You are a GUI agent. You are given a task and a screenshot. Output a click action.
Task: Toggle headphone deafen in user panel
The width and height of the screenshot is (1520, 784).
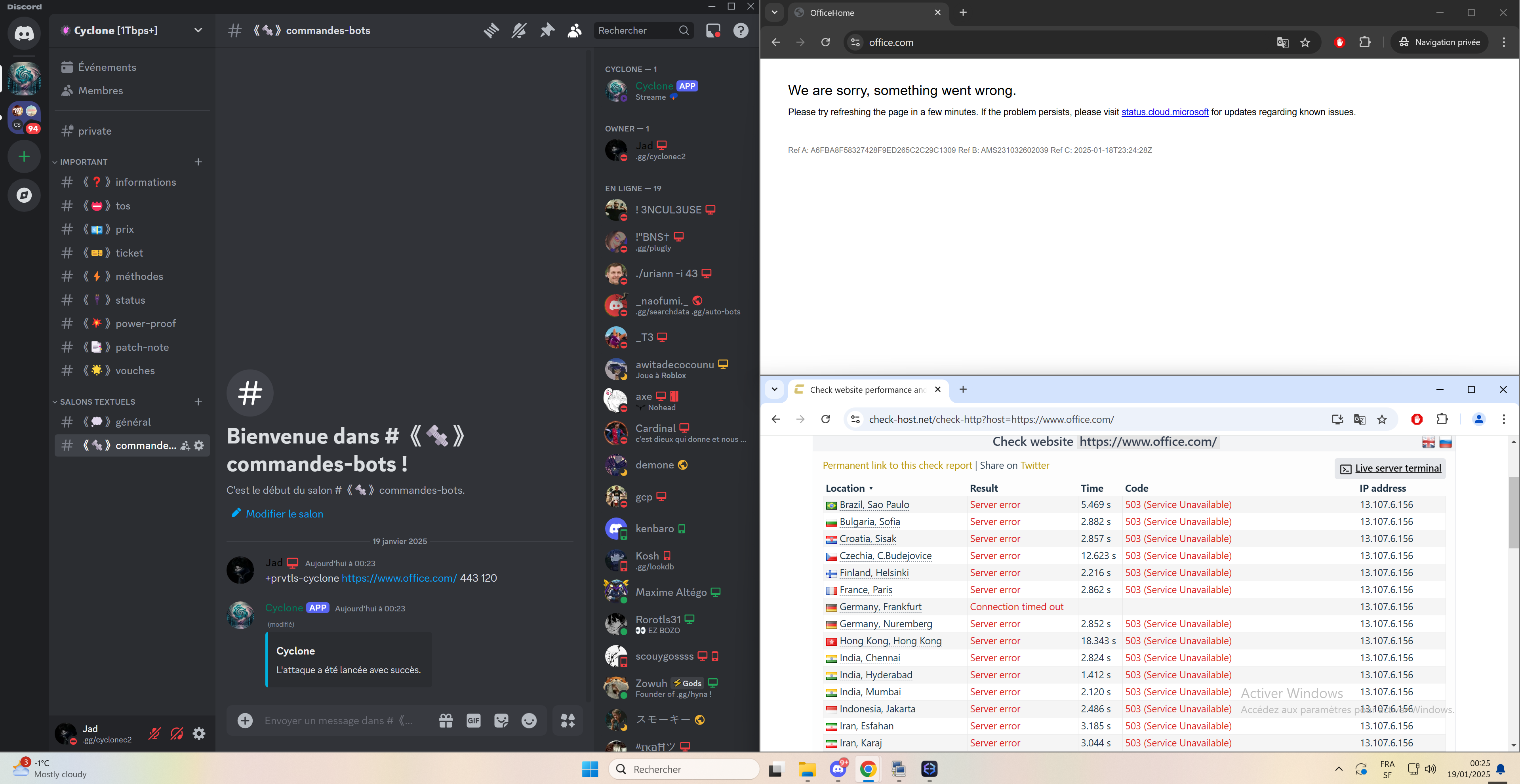tap(176, 733)
